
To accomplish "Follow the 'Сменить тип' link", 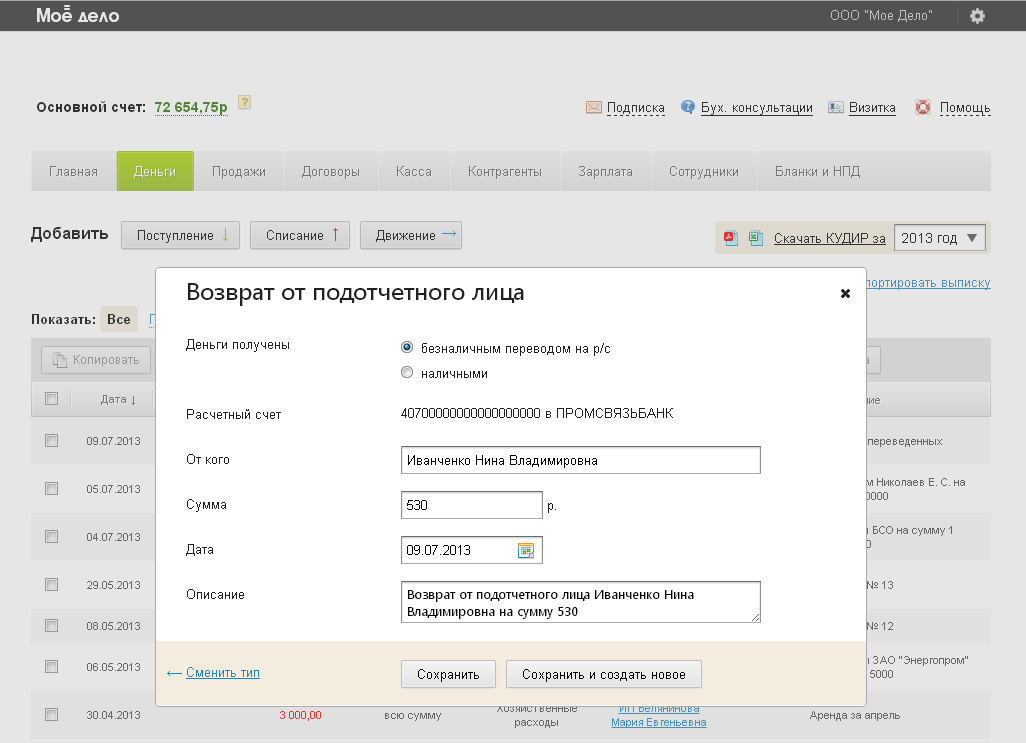I will click(x=222, y=673).
